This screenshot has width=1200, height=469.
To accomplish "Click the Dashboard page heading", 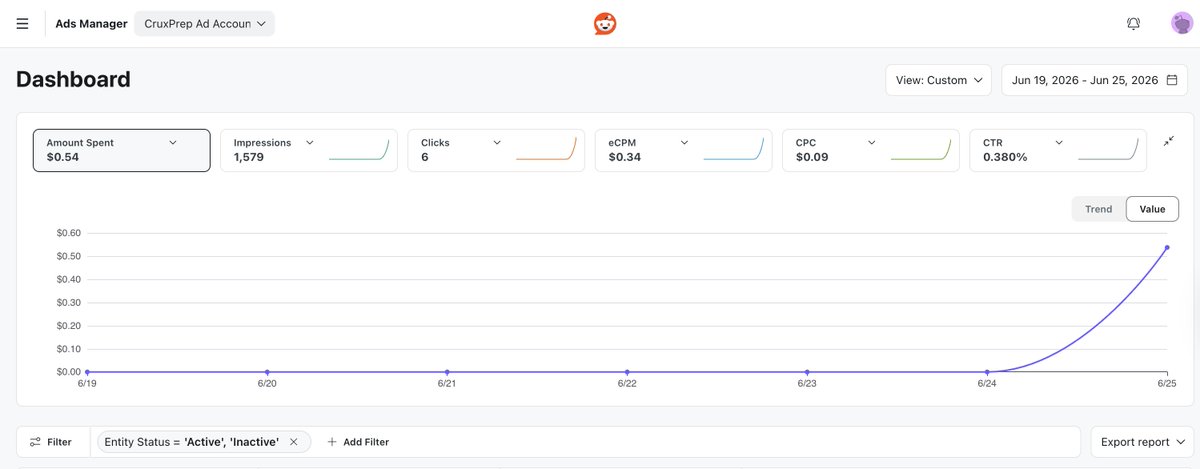I will (73, 80).
